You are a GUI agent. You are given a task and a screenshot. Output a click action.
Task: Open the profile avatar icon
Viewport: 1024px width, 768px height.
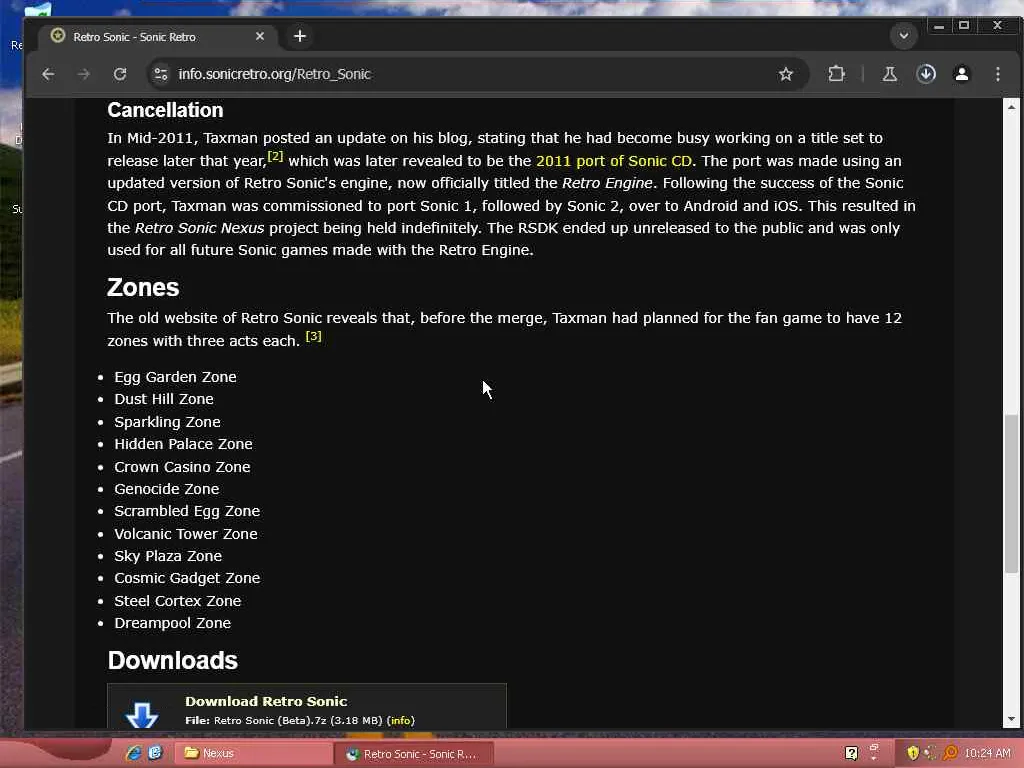pos(962,74)
